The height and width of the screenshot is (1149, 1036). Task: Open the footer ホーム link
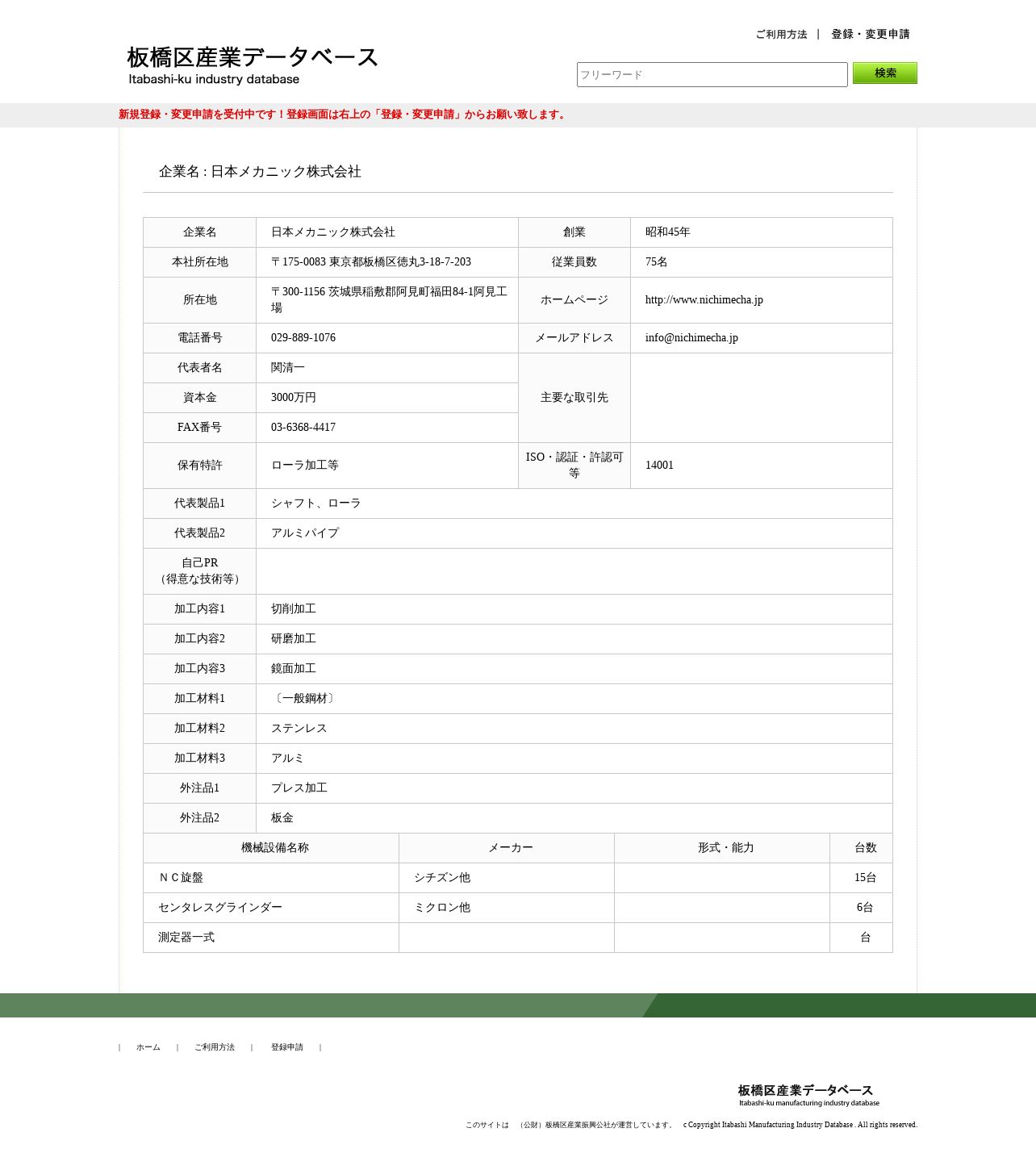coord(148,1047)
